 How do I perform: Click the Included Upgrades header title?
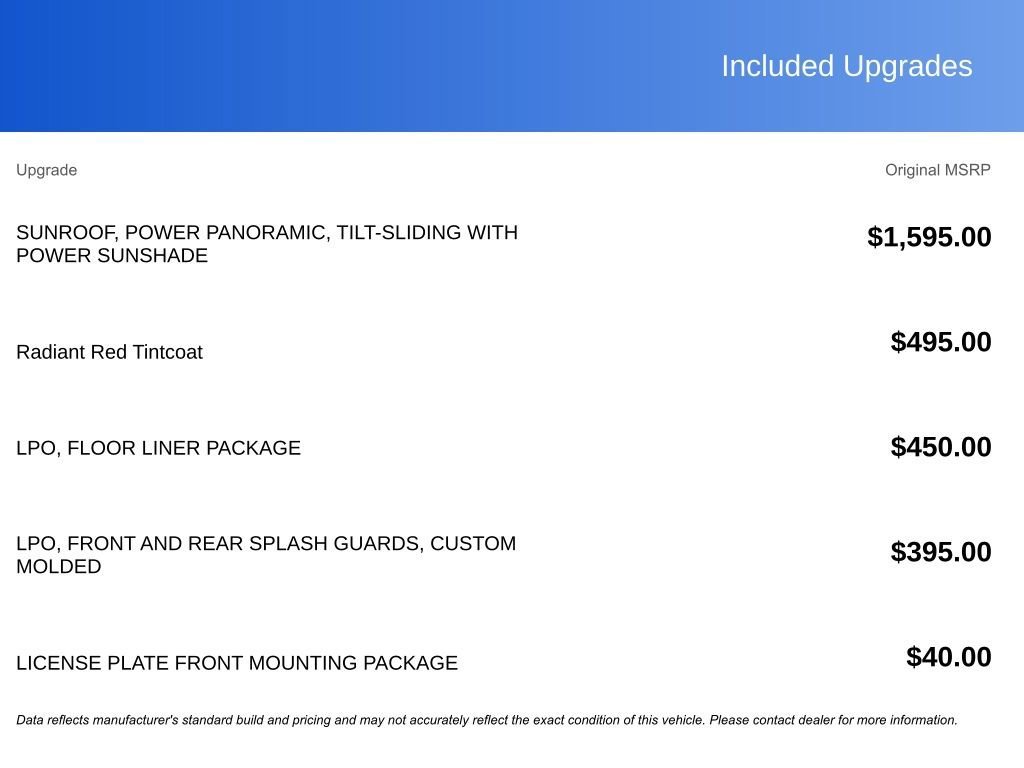click(846, 66)
